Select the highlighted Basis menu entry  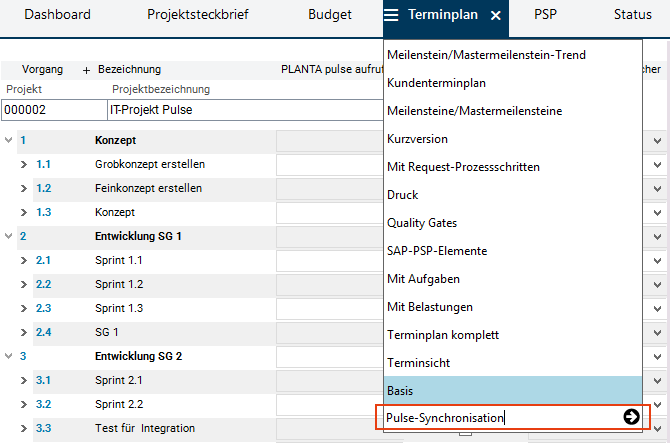(x=400, y=390)
